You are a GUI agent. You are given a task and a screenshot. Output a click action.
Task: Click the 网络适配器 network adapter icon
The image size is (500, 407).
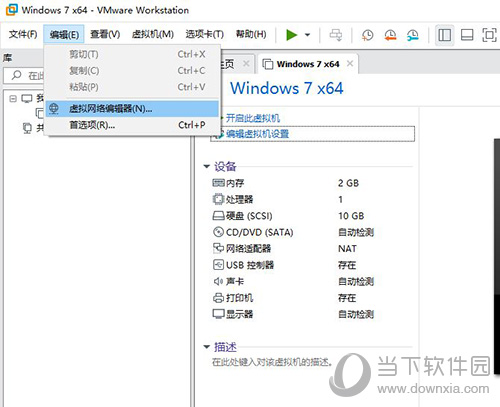pos(218,248)
